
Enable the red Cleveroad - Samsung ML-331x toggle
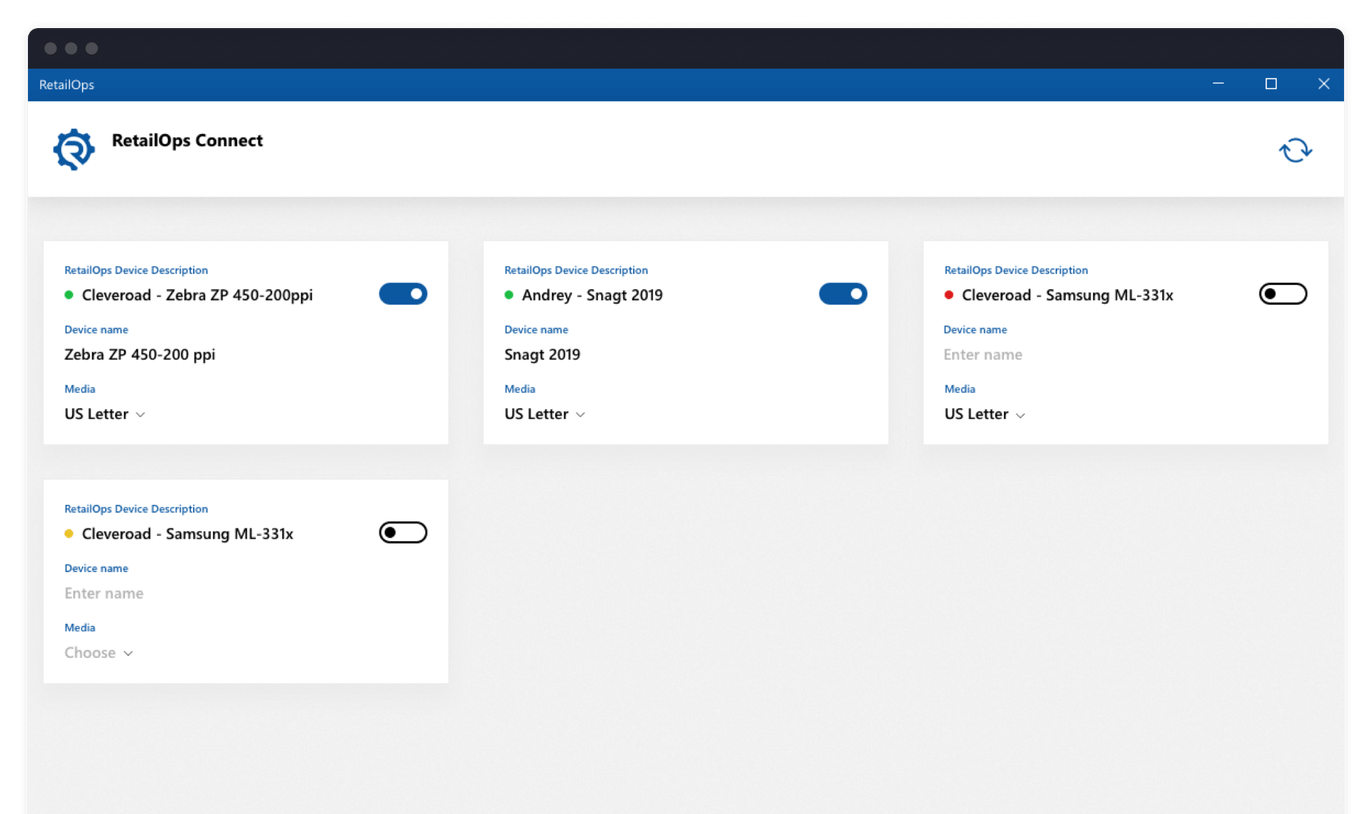pyautogui.click(x=1283, y=293)
